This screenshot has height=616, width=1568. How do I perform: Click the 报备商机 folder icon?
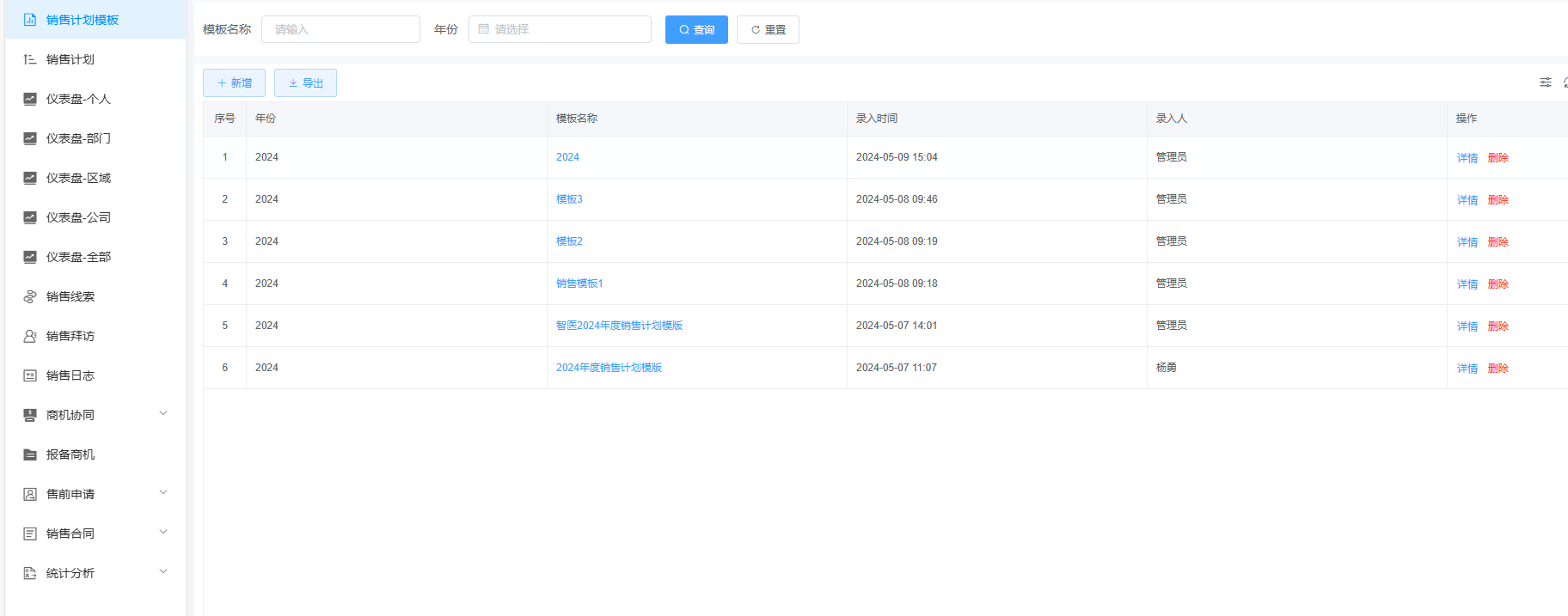[30, 454]
